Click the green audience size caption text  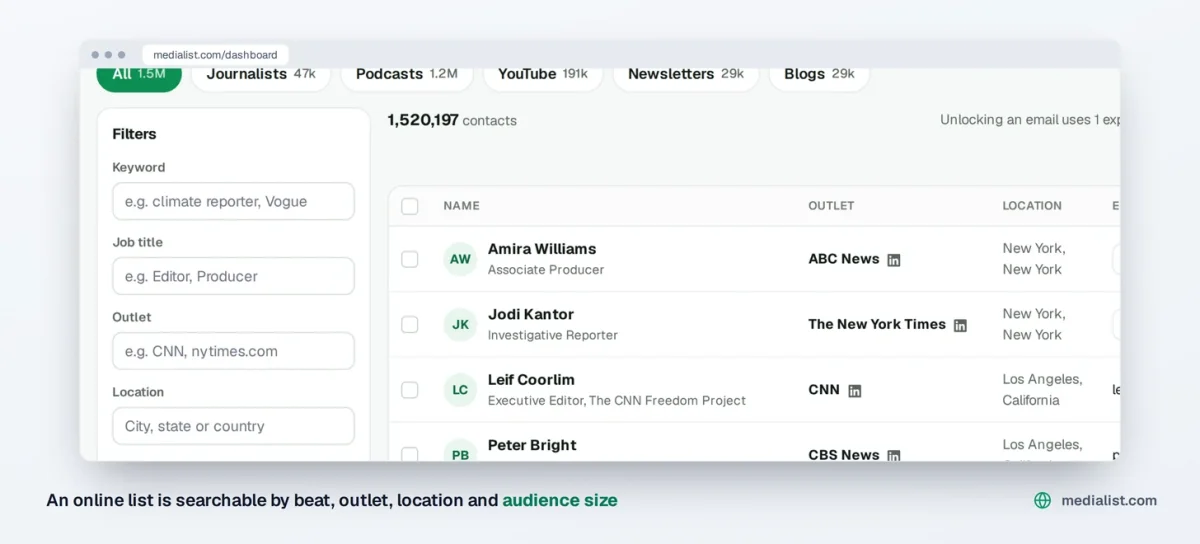tap(560, 500)
